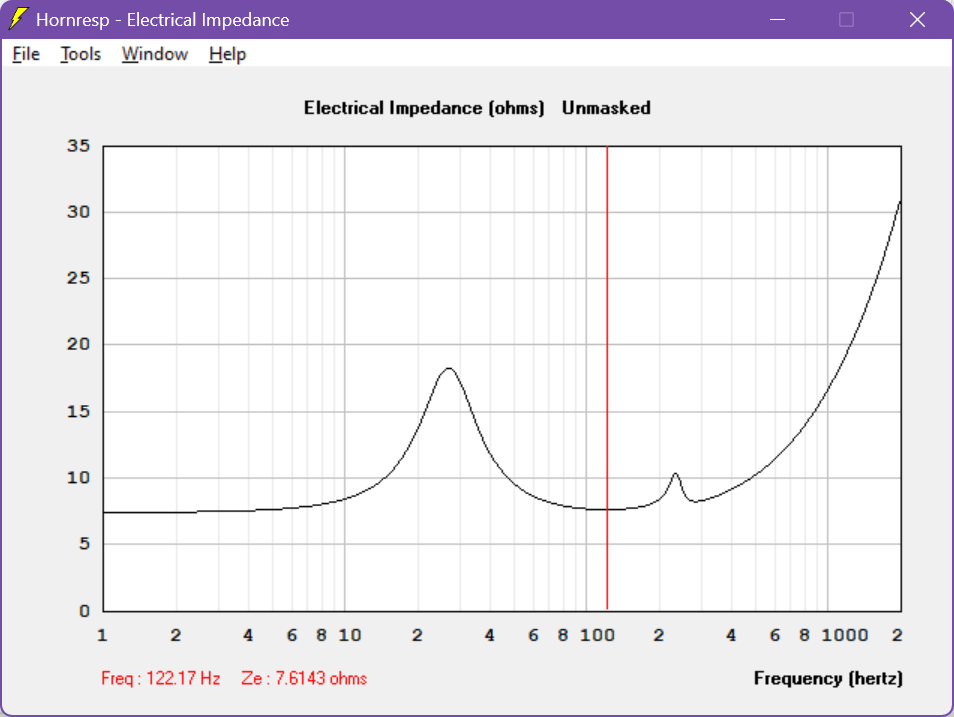Click the x-axis label 100
Screen dimensions: 954x717
point(597,635)
